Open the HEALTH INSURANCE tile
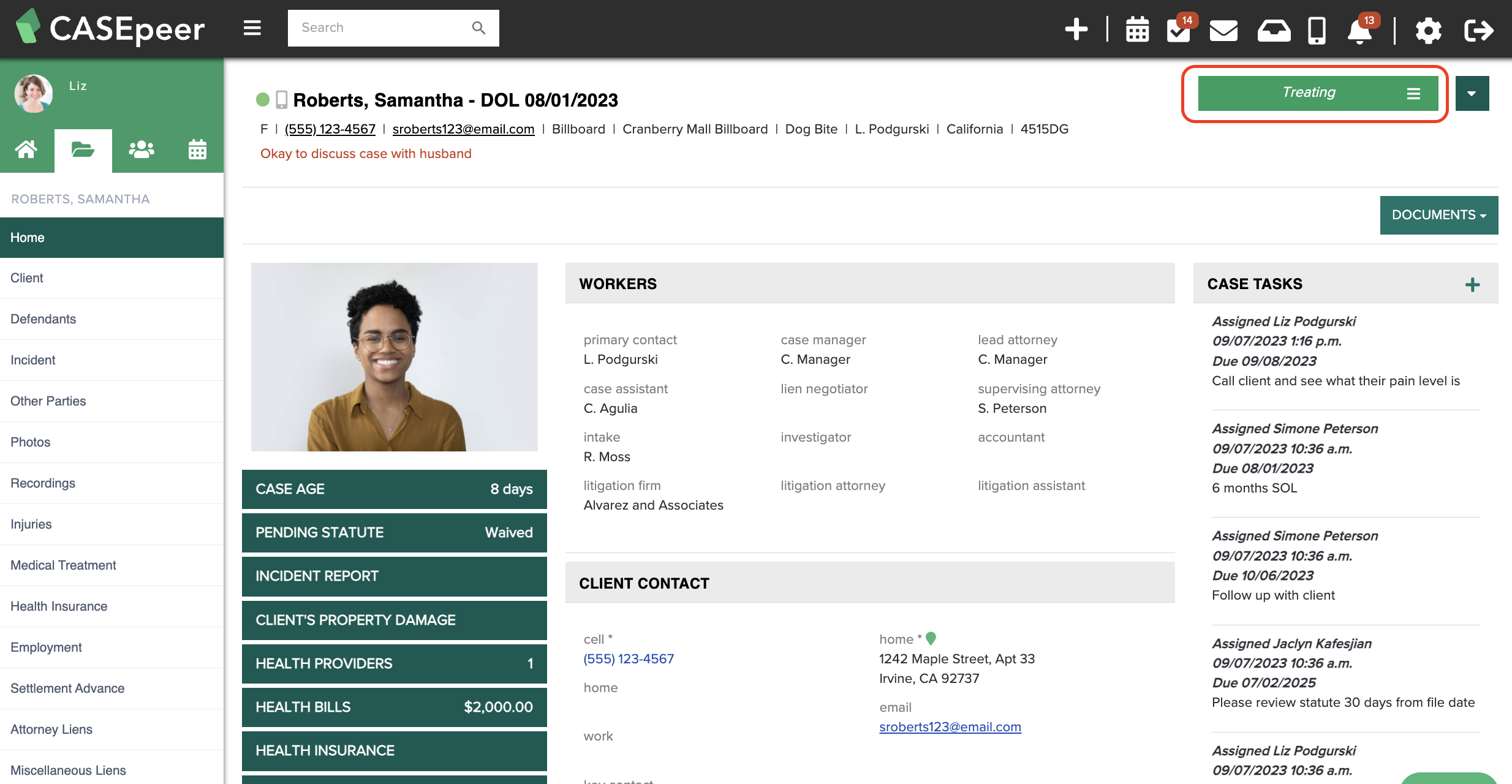Viewport: 1512px width, 784px height. [x=394, y=751]
